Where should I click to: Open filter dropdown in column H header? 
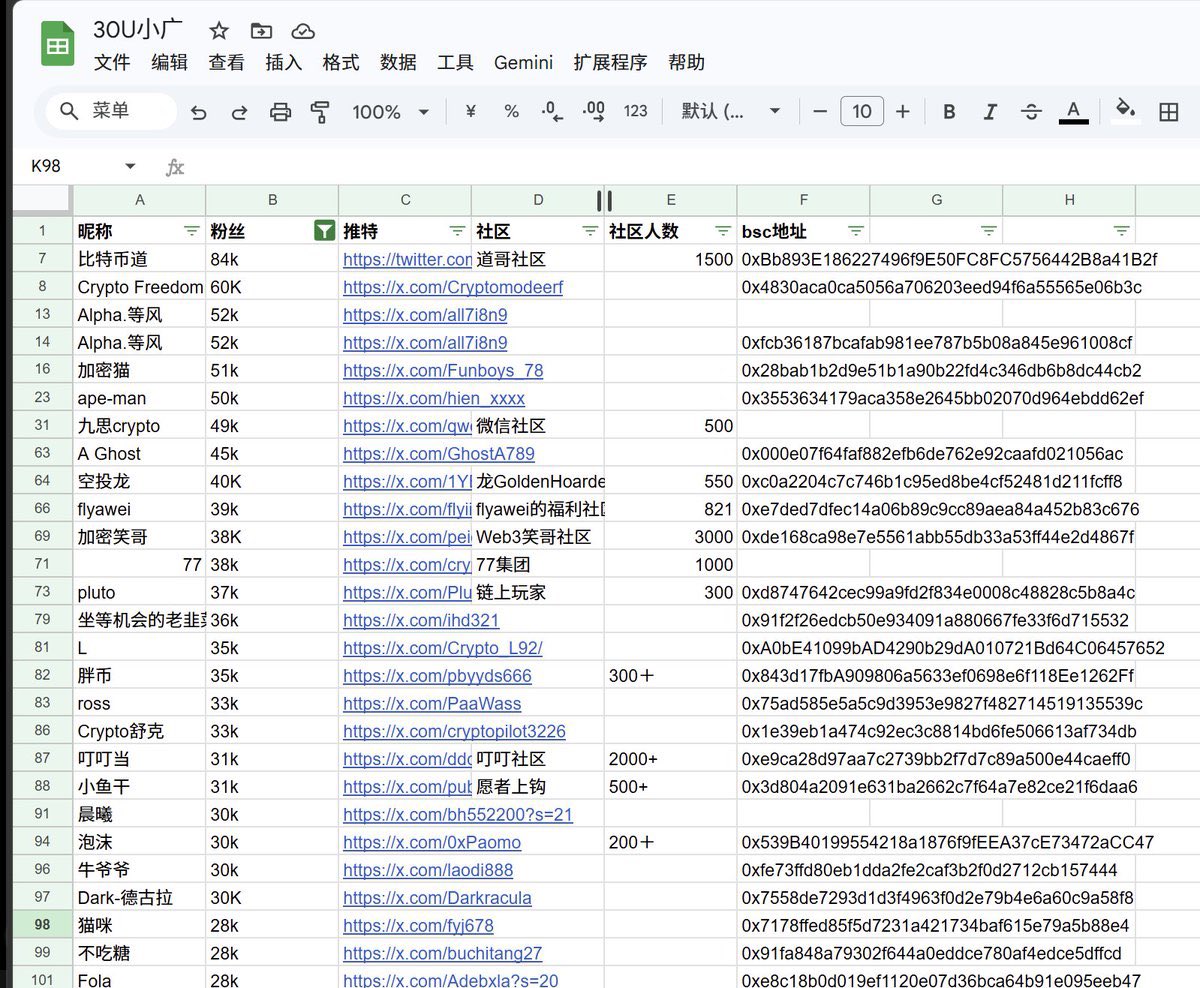point(1122,231)
